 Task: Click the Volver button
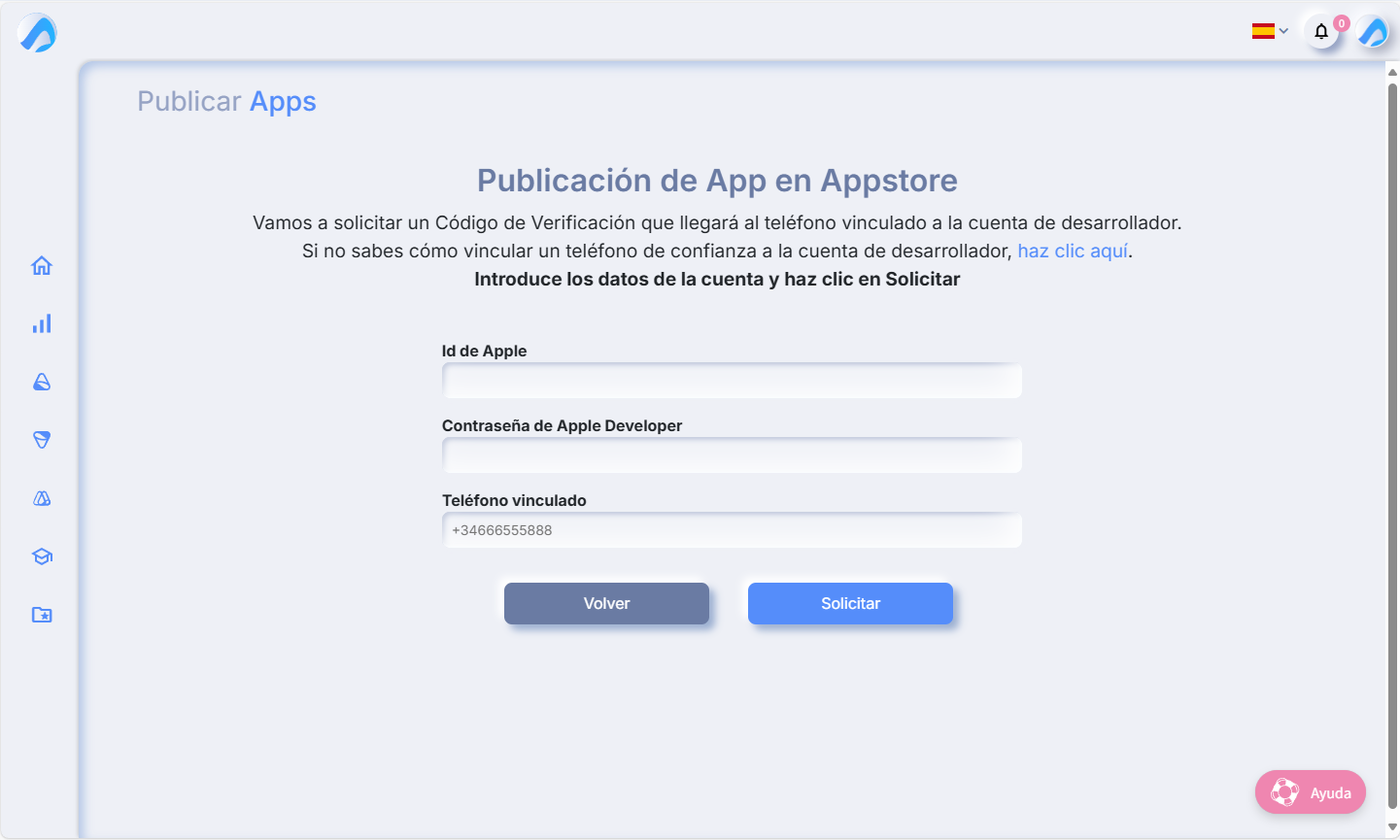coord(606,603)
